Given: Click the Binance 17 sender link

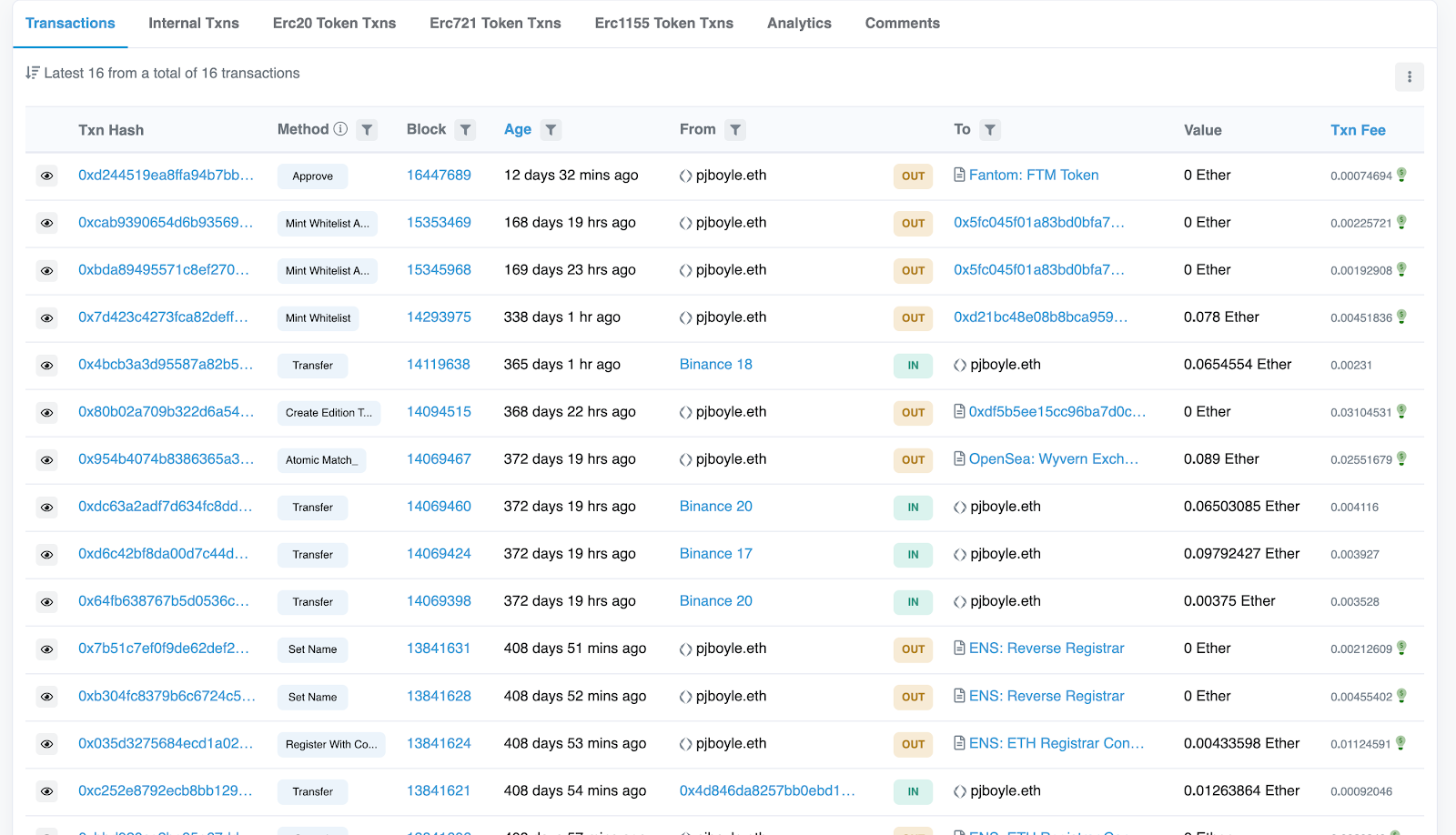Looking at the screenshot, I should coord(716,553).
